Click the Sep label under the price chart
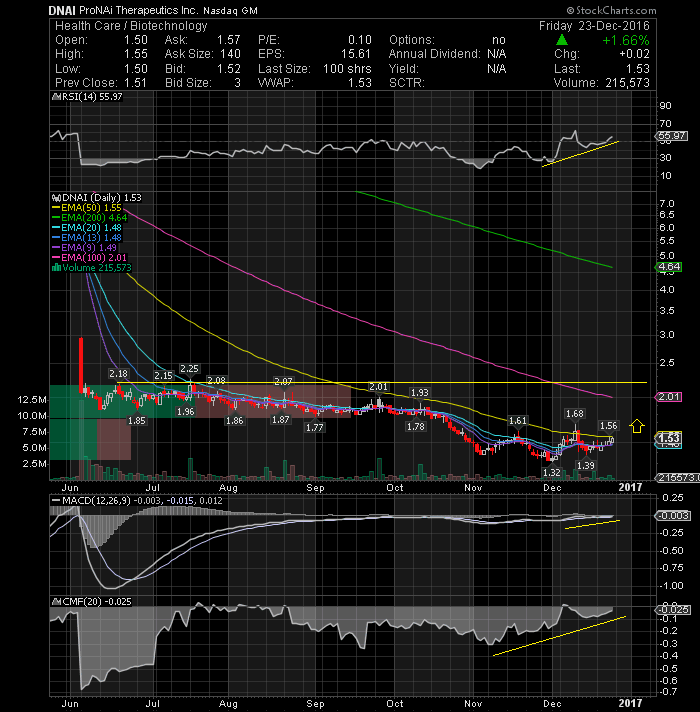 click(x=315, y=488)
